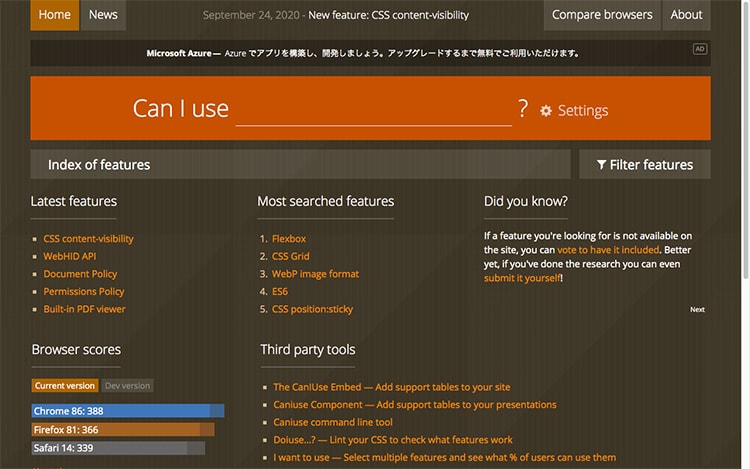Open Compare browsers page
750x469 pixels.
coord(602,15)
